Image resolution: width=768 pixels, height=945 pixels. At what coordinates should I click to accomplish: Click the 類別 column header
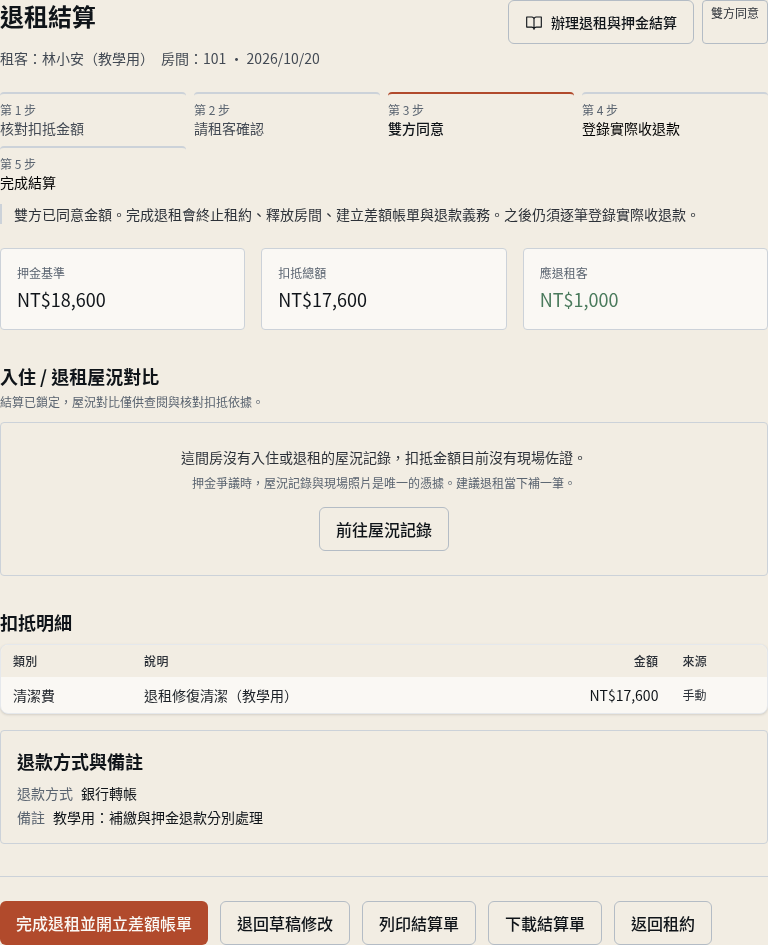pos(25,661)
